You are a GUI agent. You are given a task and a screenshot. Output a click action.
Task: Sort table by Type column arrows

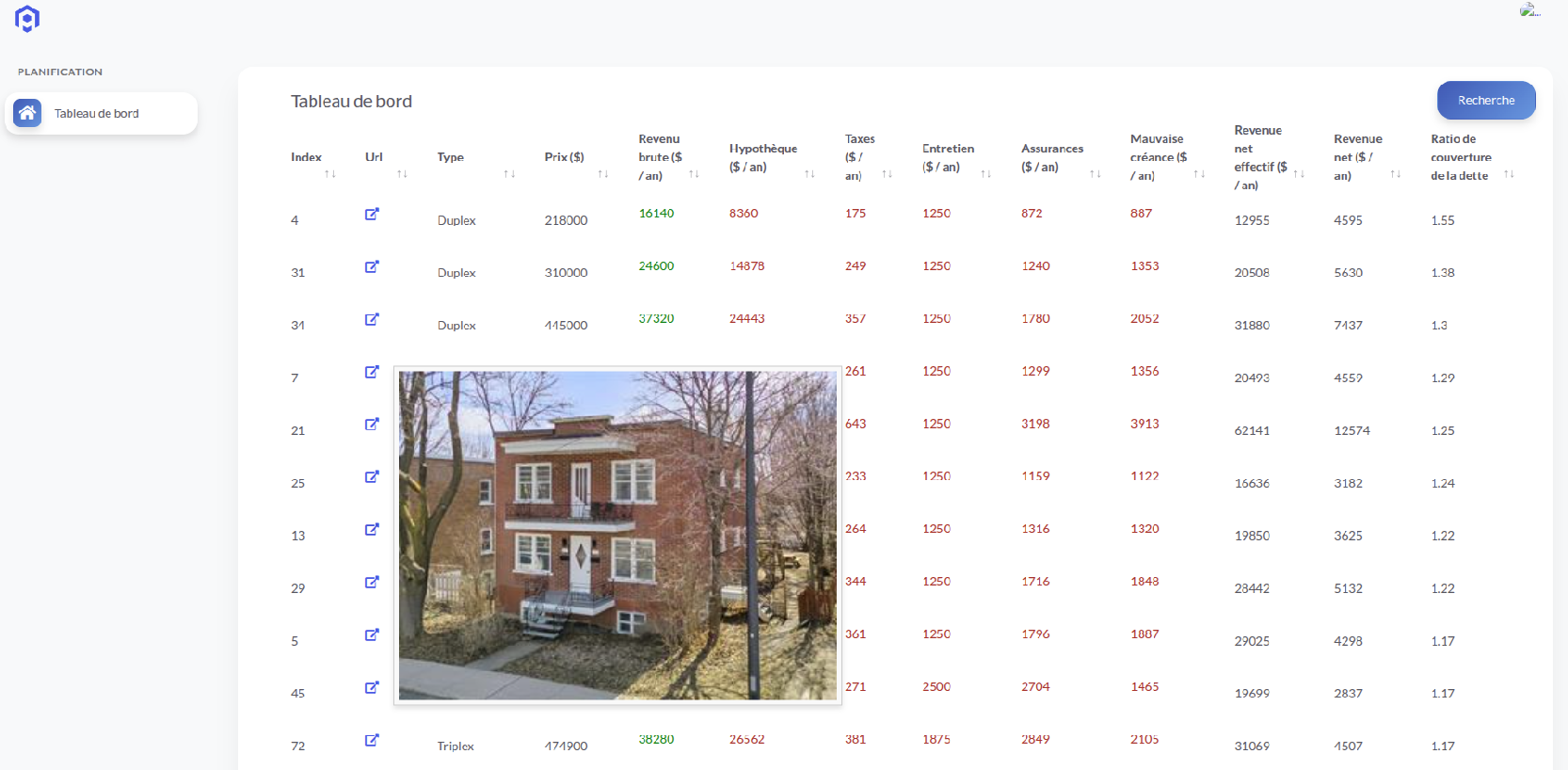(x=509, y=174)
